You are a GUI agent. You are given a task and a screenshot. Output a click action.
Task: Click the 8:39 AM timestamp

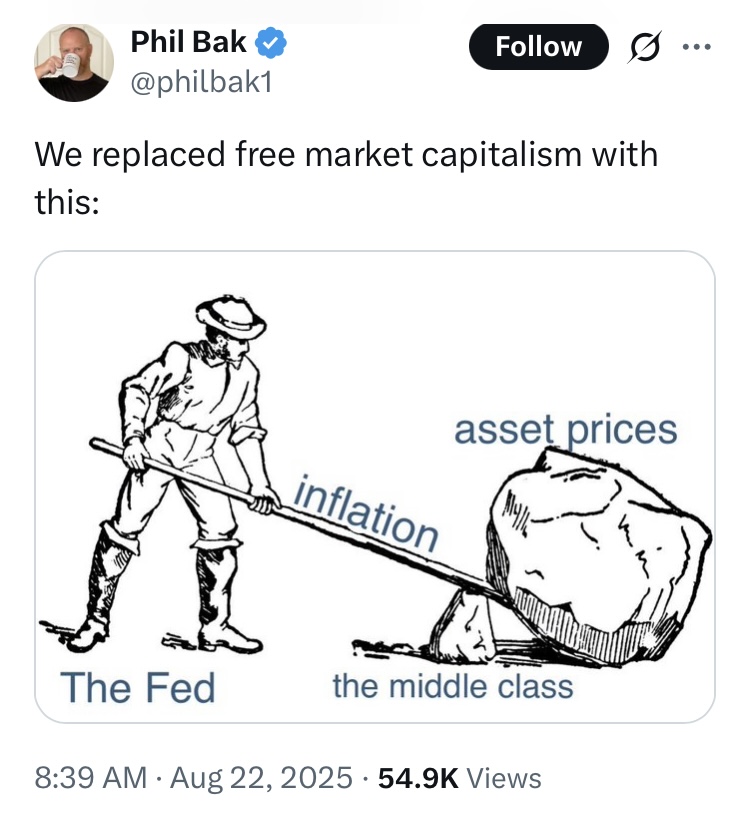point(91,777)
